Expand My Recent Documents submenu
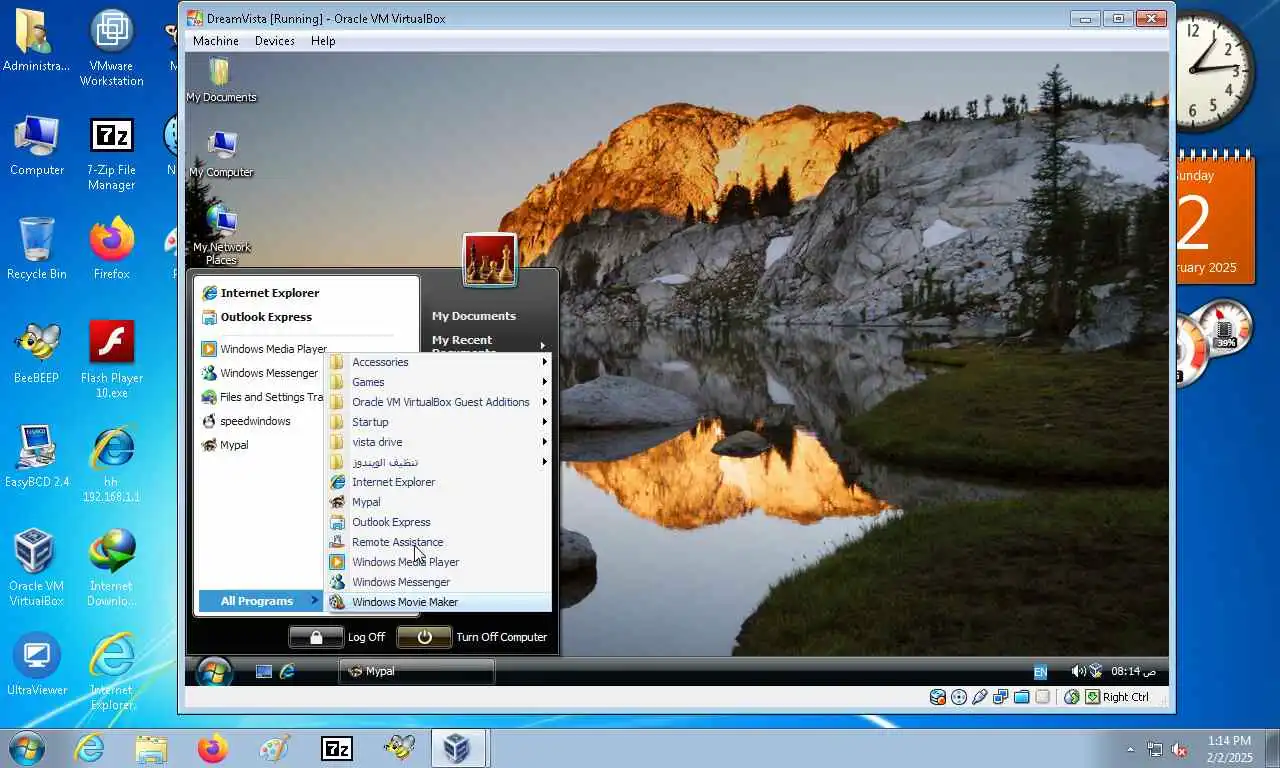 click(489, 345)
